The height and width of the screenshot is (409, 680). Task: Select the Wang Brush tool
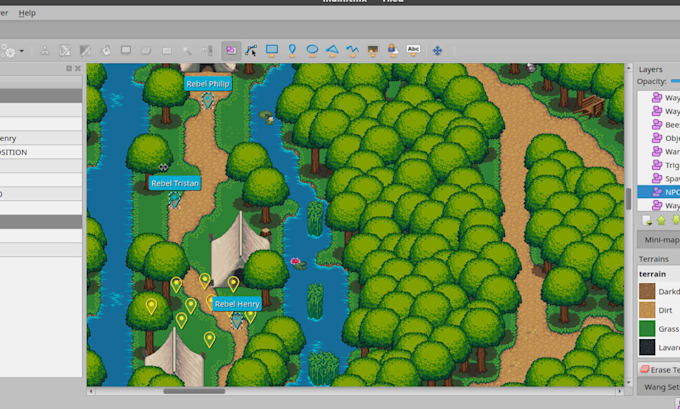point(85,51)
